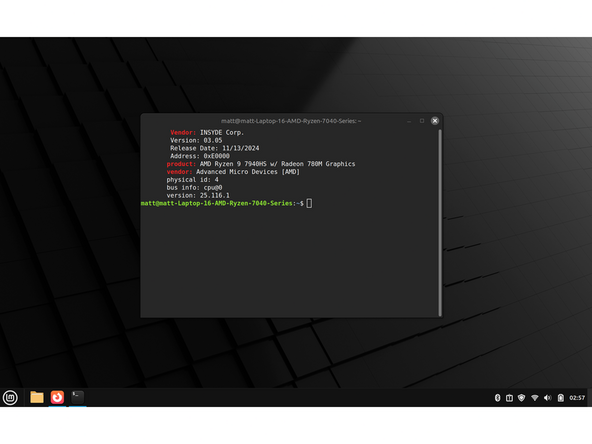Click the 'Version: 03.05' line
This screenshot has width=592, height=444.
pos(196,140)
